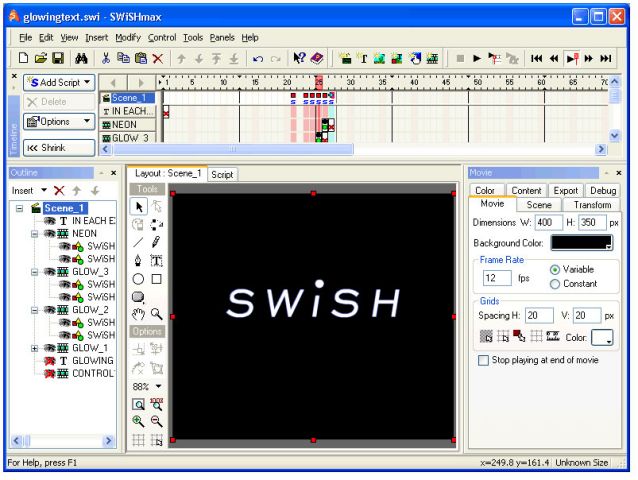This screenshot has height=480, width=638.
Task: Click the New file icon in the toolbar
Action: [24, 59]
